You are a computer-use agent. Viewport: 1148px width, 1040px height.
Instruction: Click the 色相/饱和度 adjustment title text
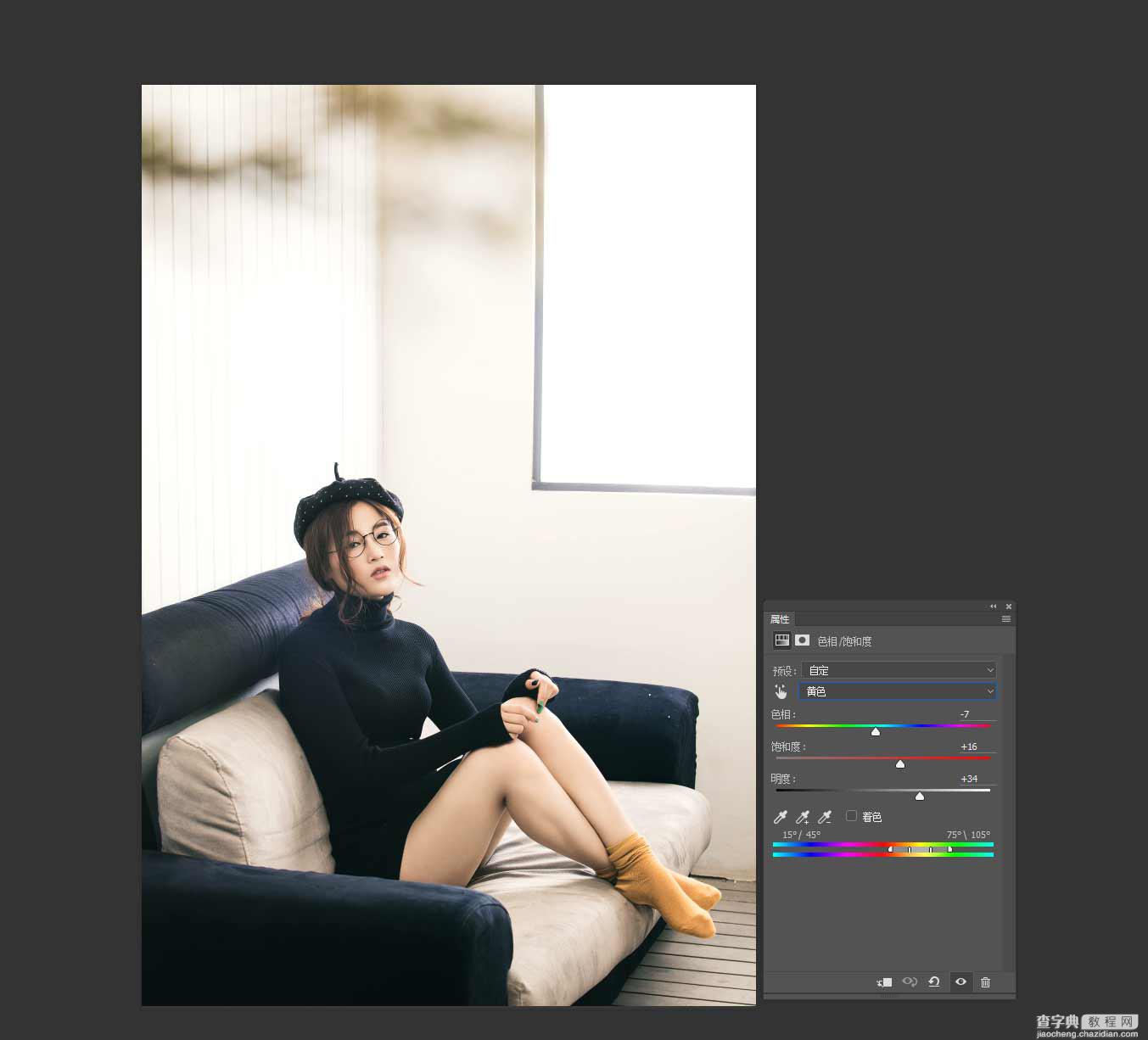click(x=844, y=641)
